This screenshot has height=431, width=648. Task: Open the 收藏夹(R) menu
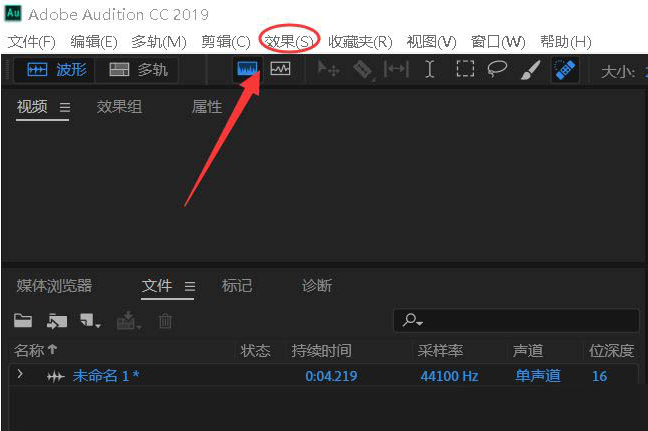[x=360, y=42]
